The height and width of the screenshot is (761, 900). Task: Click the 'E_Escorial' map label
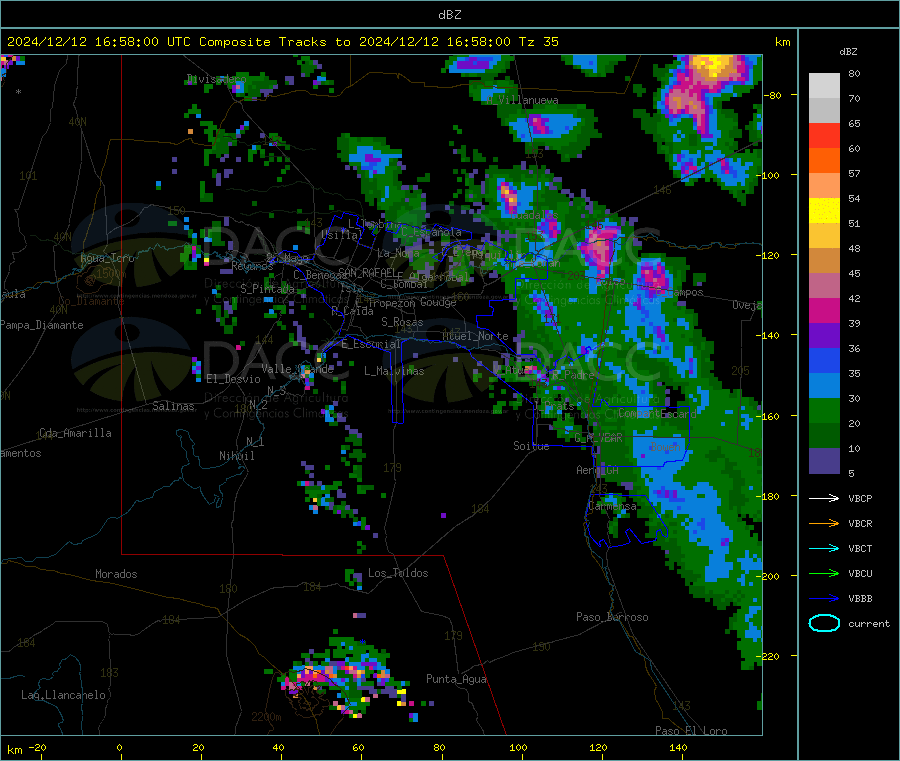370,344
